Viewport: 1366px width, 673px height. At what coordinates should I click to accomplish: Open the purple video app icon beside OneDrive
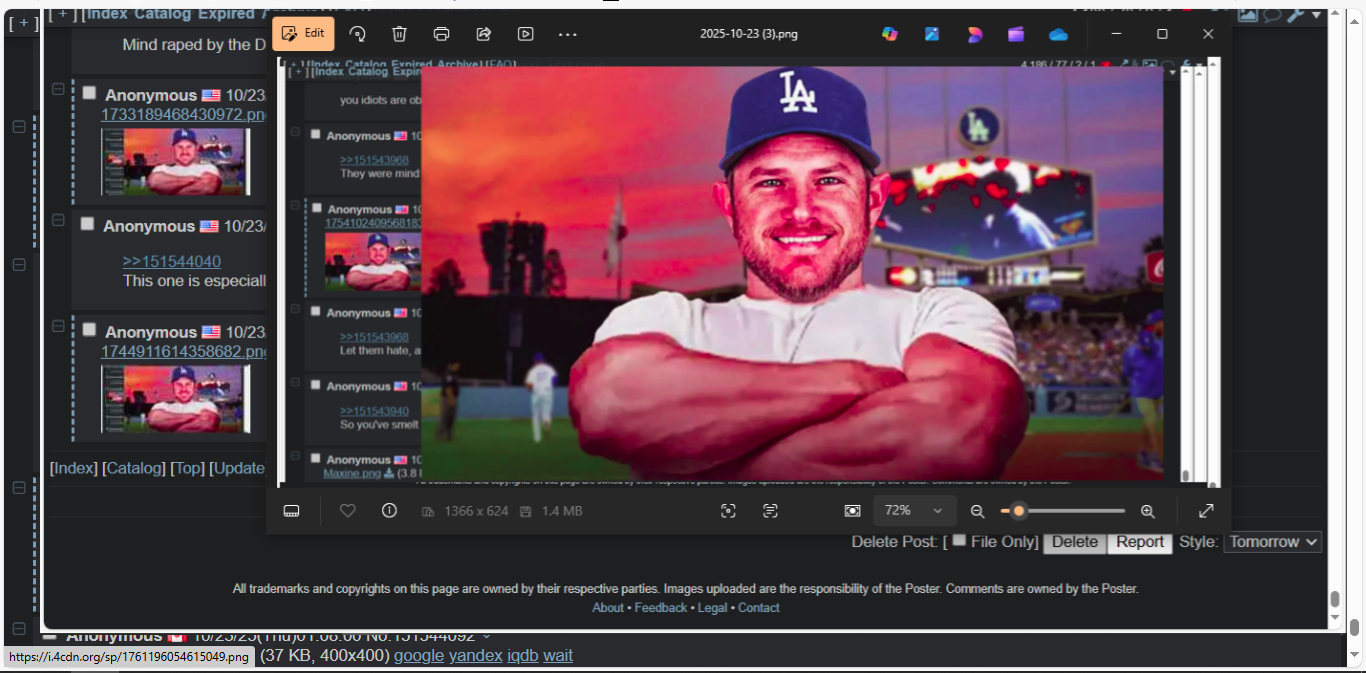tap(1016, 34)
